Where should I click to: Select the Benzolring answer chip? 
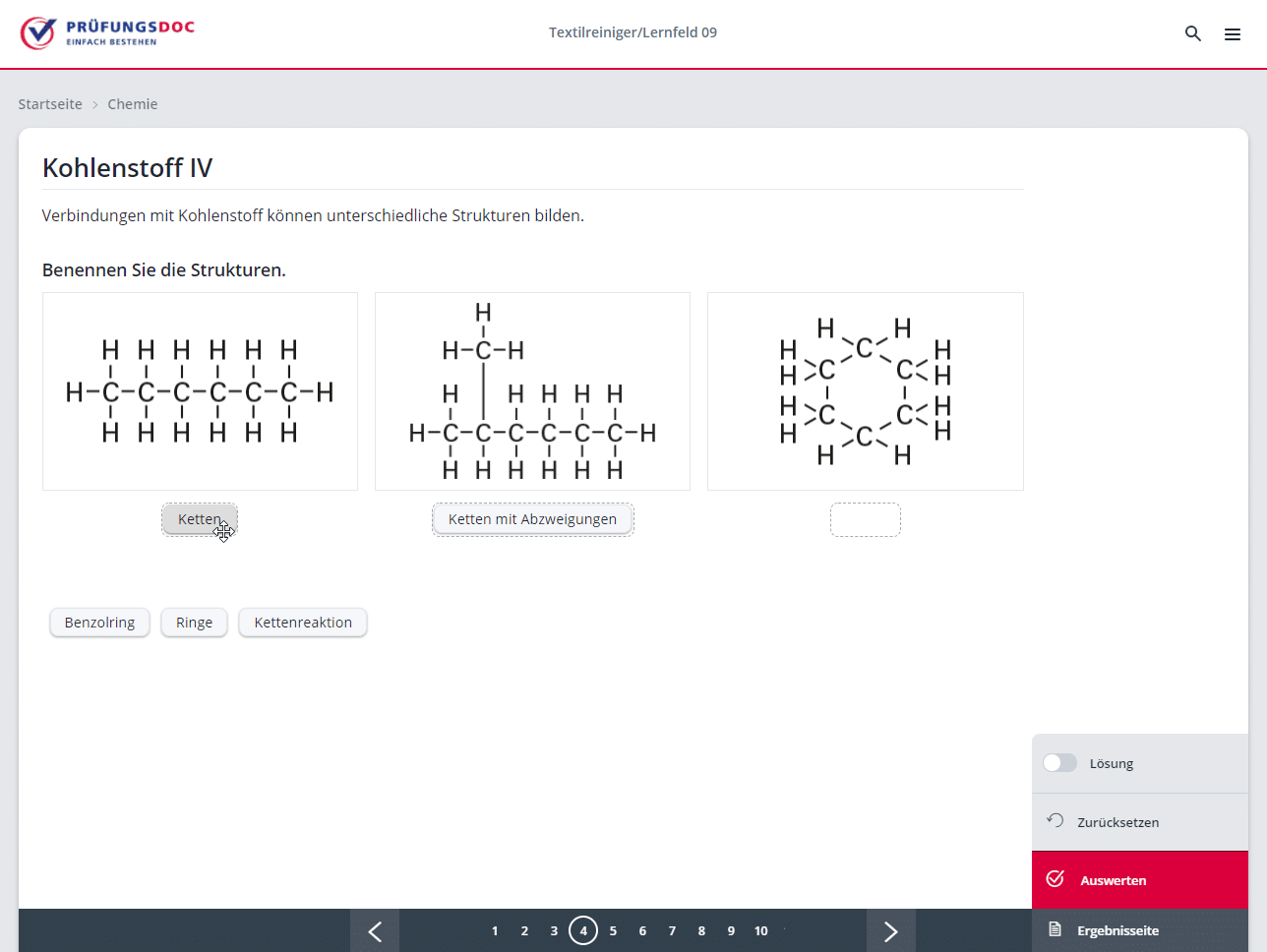click(99, 623)
